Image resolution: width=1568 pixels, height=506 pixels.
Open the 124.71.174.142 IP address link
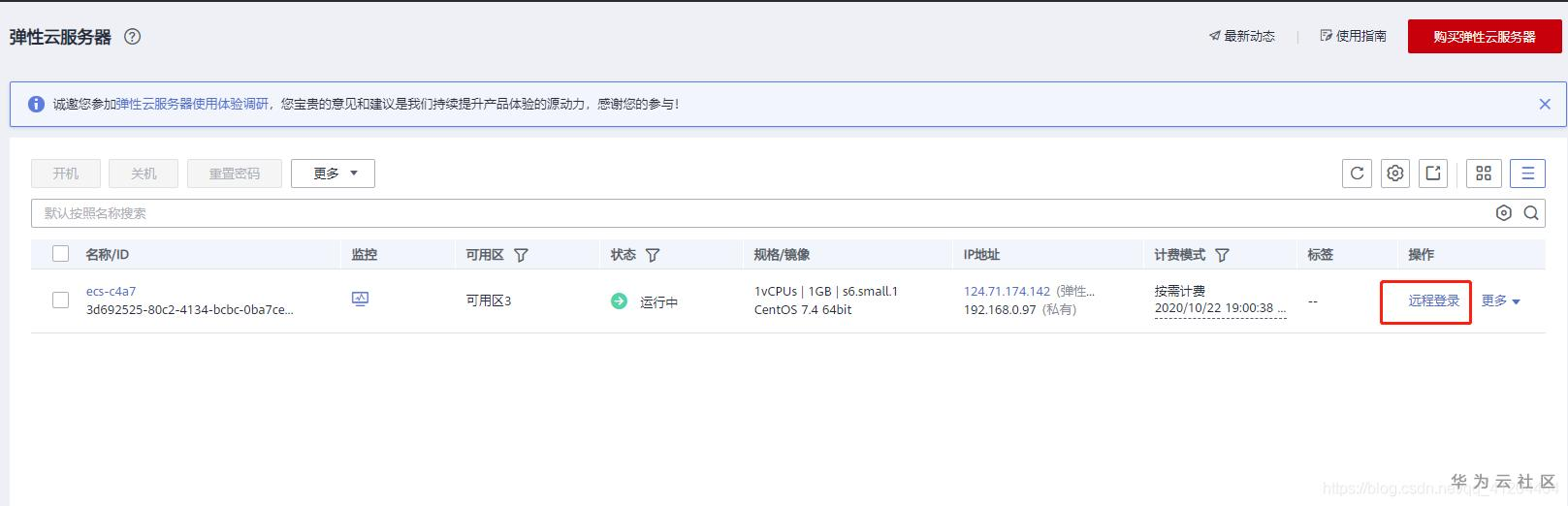(x=1007, y=291)
